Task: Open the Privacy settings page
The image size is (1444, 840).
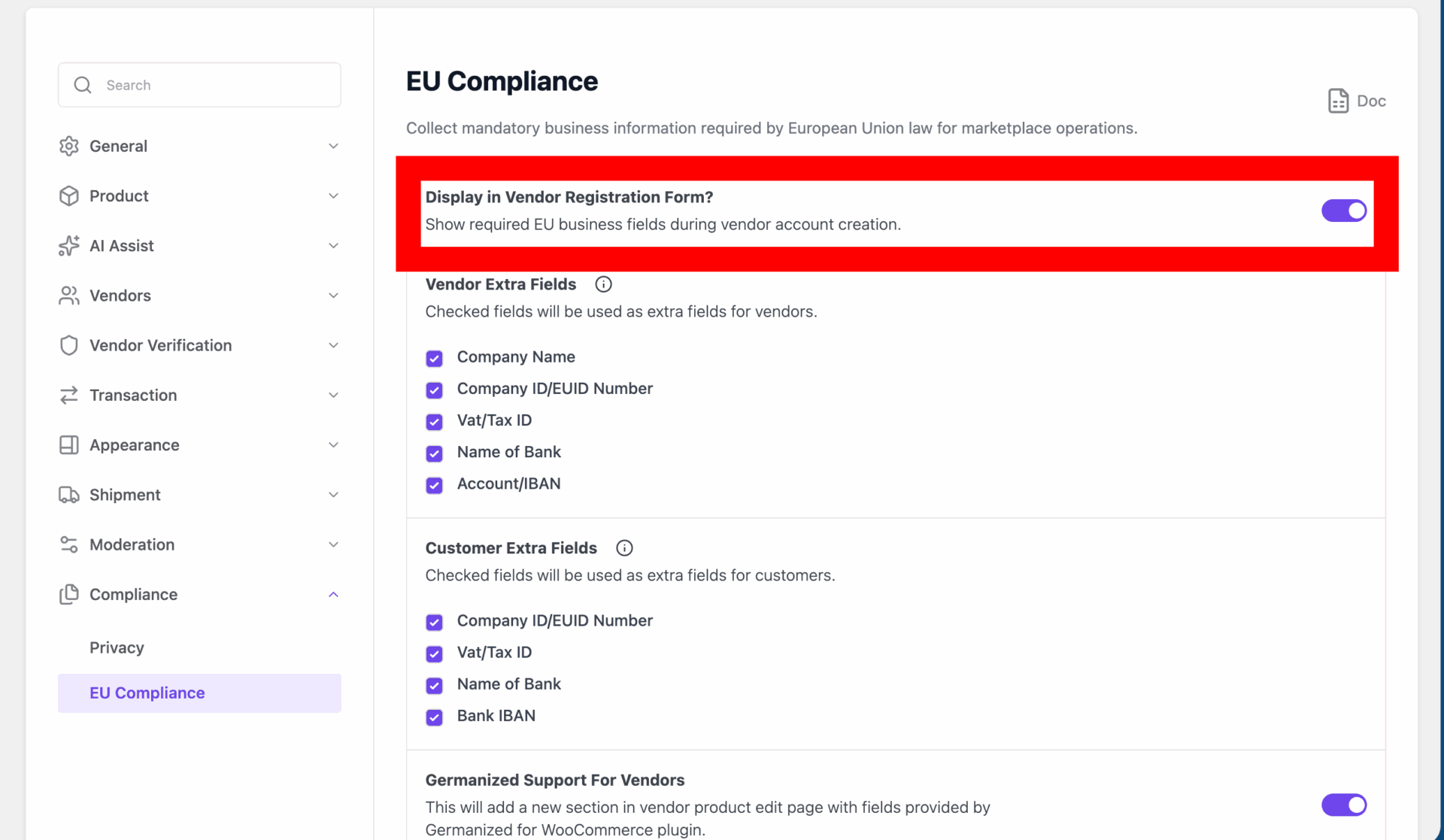Action: pyautogui.click(x=117, y=647)
